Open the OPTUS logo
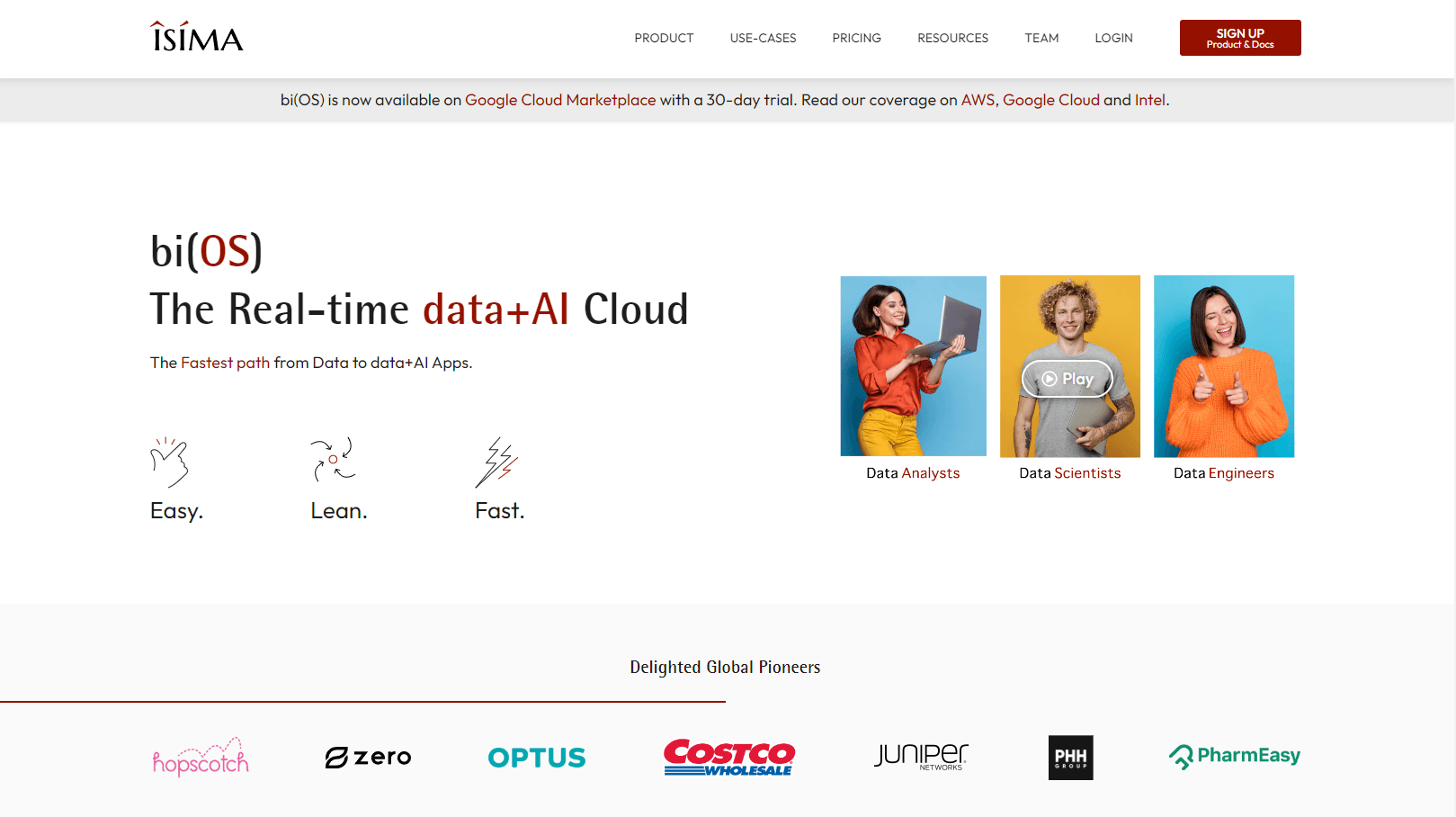 tap(537, 758)
